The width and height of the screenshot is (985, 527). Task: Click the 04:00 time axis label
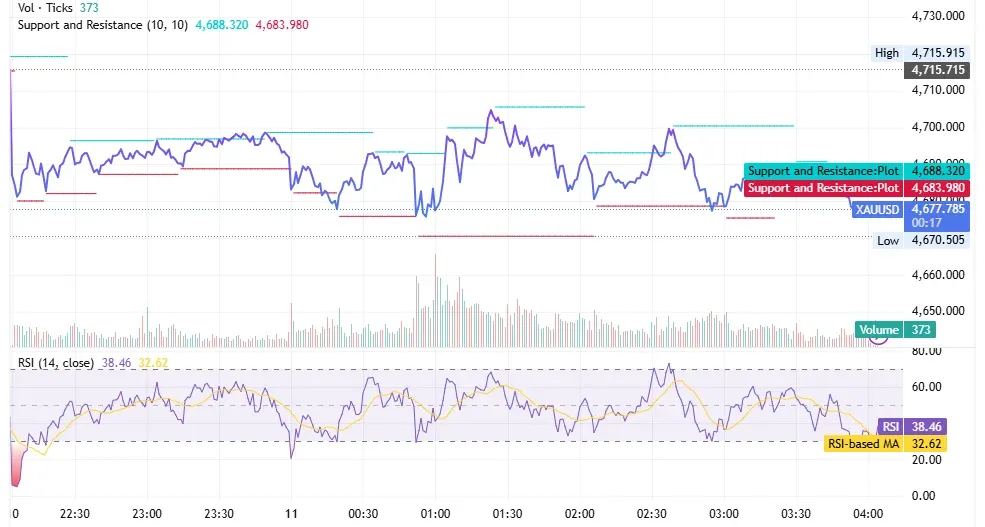[868, 514]
